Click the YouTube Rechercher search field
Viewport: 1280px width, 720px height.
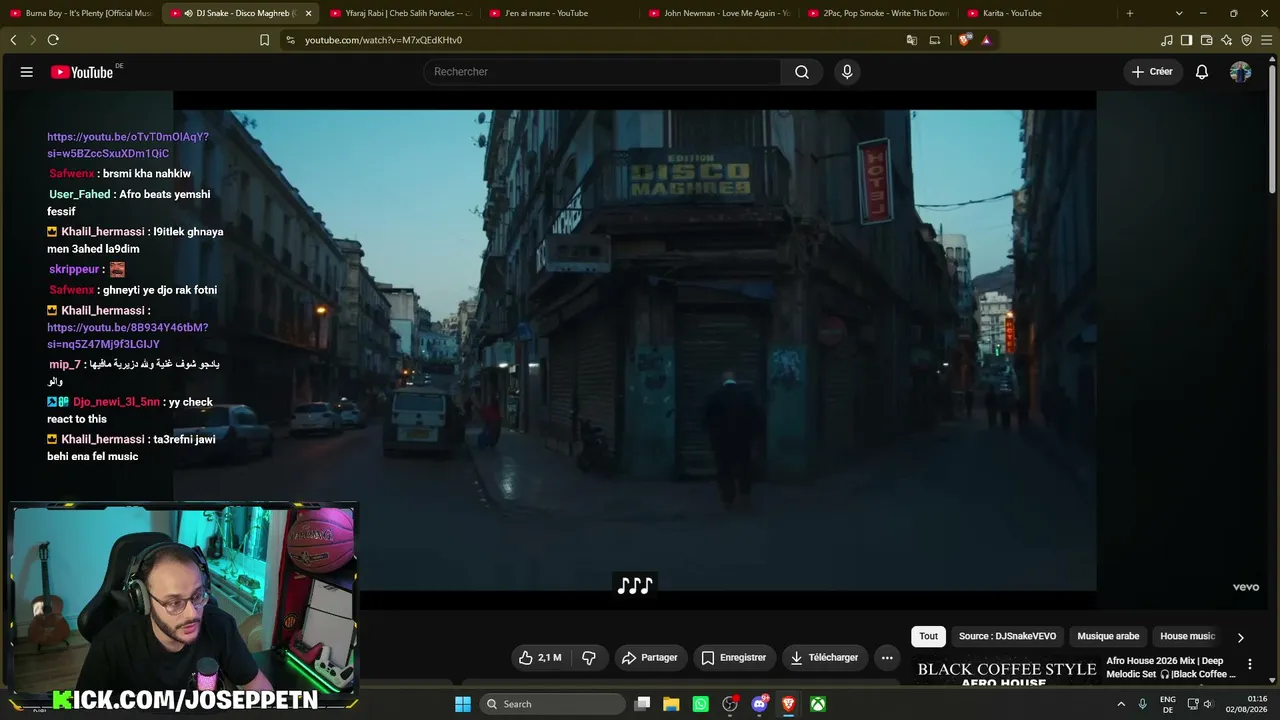pos(602,72)
